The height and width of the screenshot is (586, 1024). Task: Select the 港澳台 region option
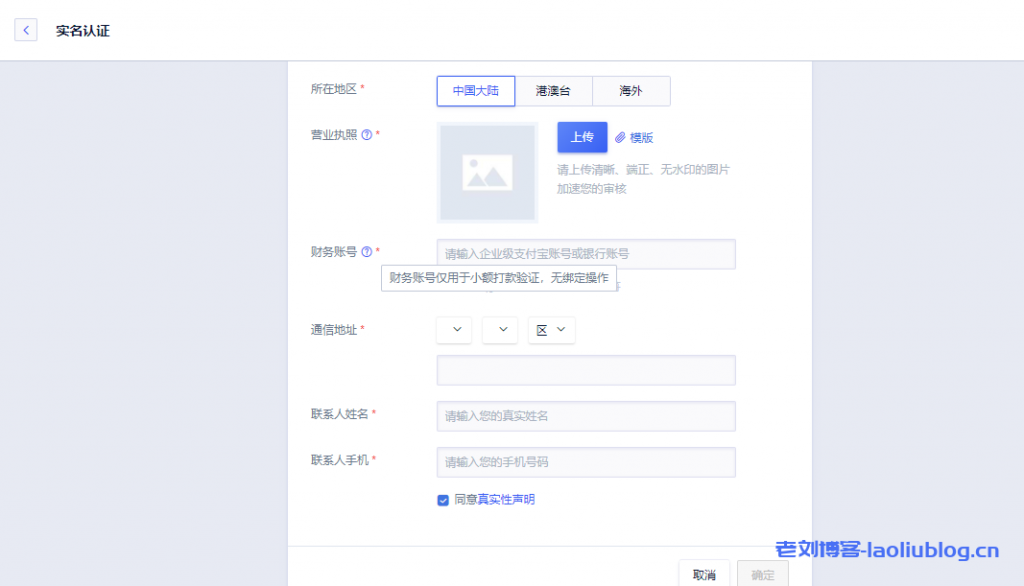point(553,91)
